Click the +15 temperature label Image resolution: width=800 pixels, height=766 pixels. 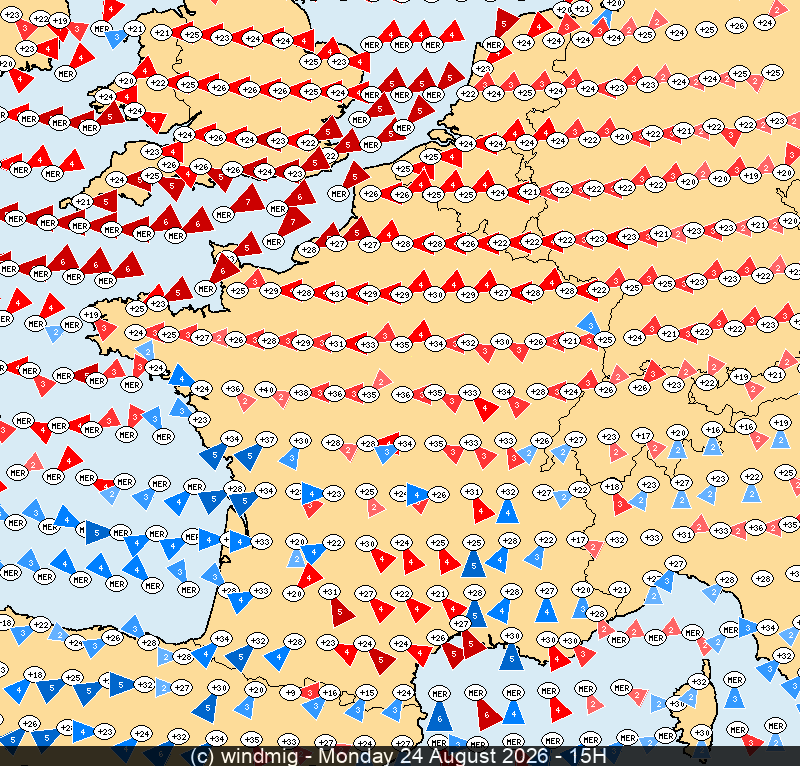tap(366, 693)
